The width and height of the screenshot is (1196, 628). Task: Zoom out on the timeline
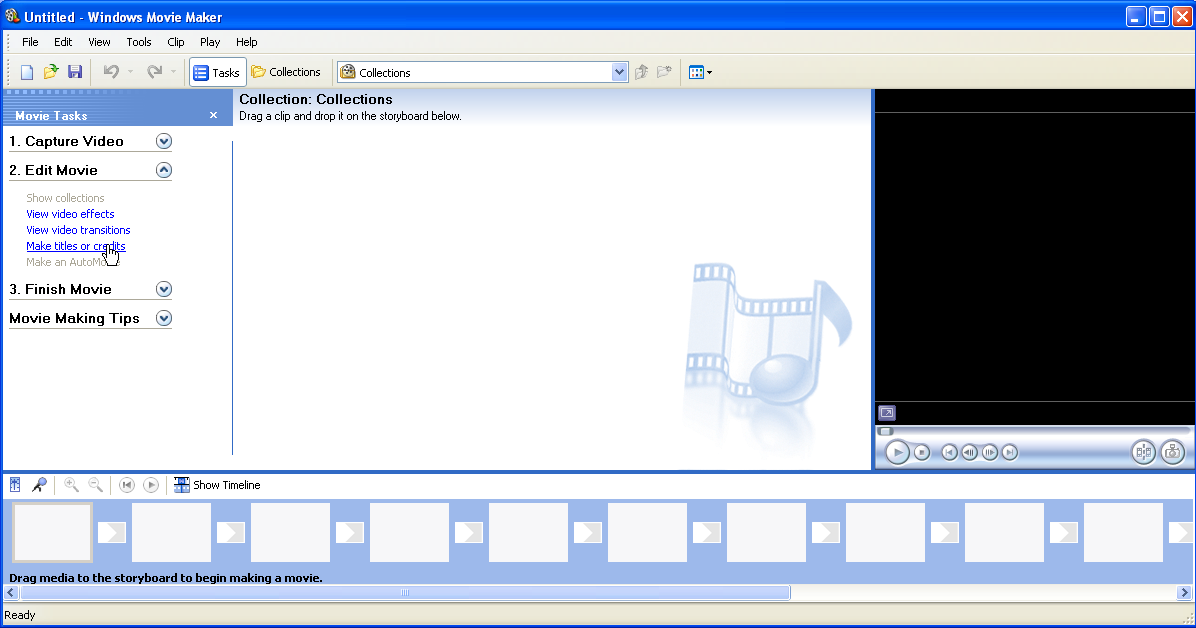coord(95,485)
